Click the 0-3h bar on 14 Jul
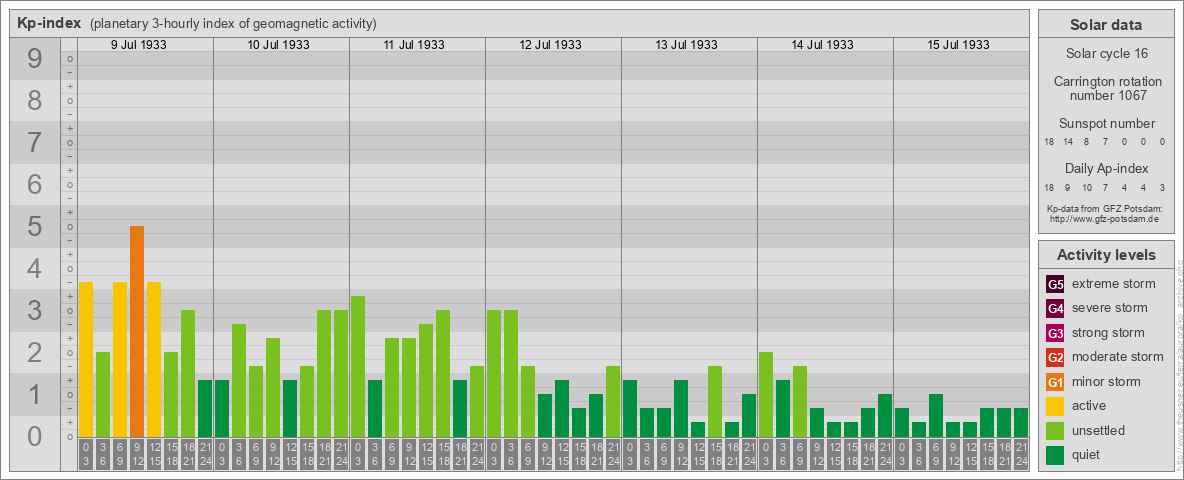1184x480 pixels. pos(766,395)
